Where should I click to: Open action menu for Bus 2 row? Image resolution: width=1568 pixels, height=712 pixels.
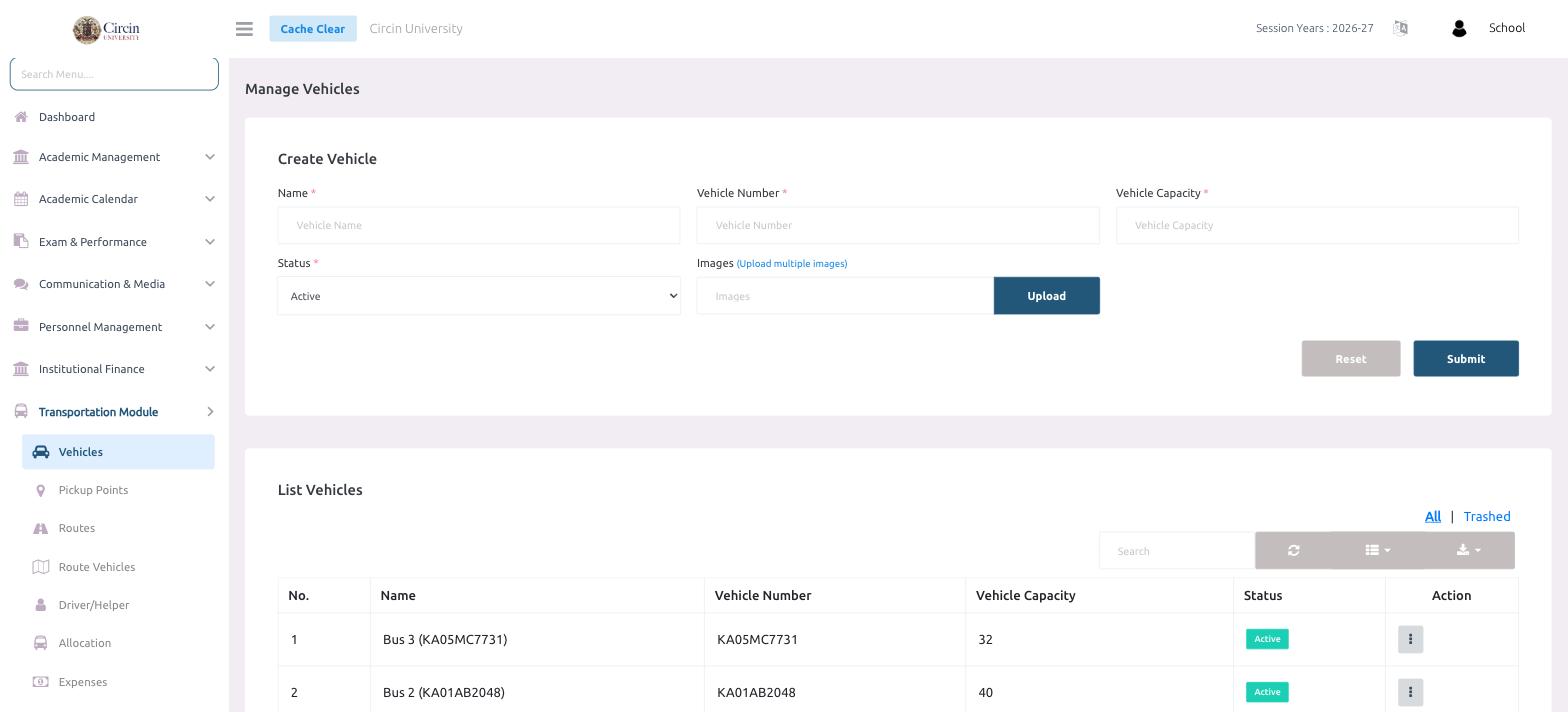click(1410, 692)
